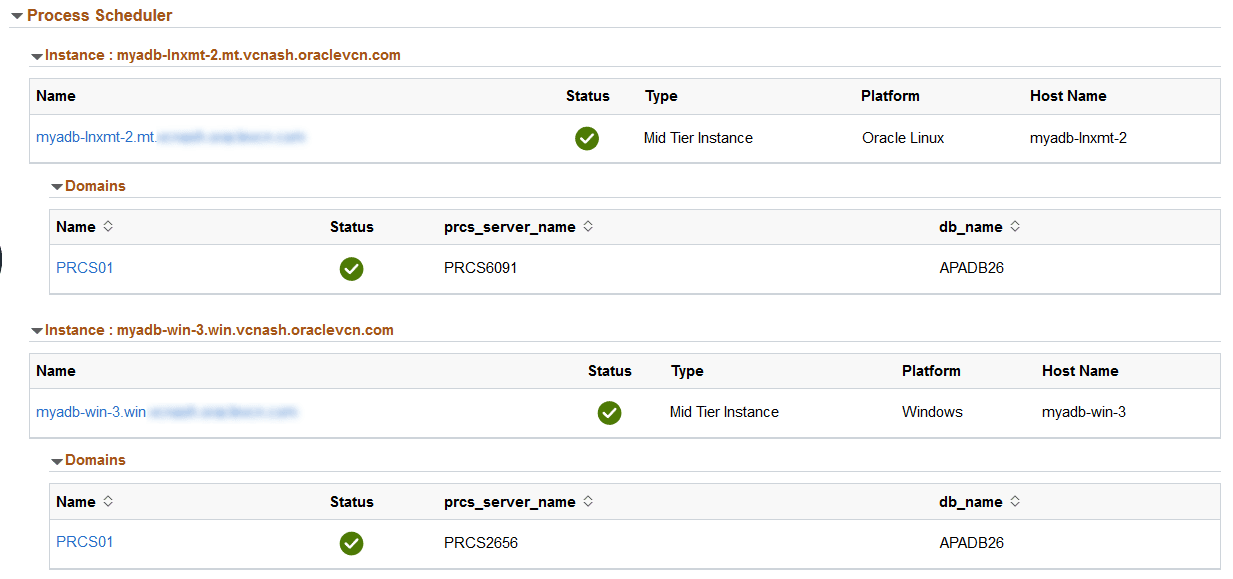Sort by prcs_server_name in the first Domains table
Viewport: 1233px width, 579px height.
point(588,226)
